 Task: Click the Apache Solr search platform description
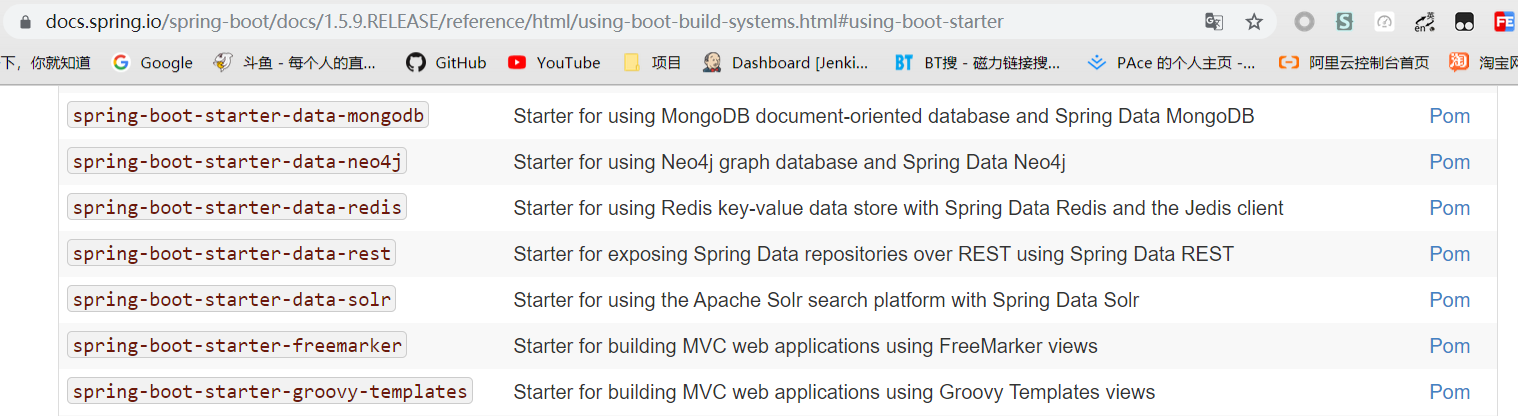click(826, 300)
